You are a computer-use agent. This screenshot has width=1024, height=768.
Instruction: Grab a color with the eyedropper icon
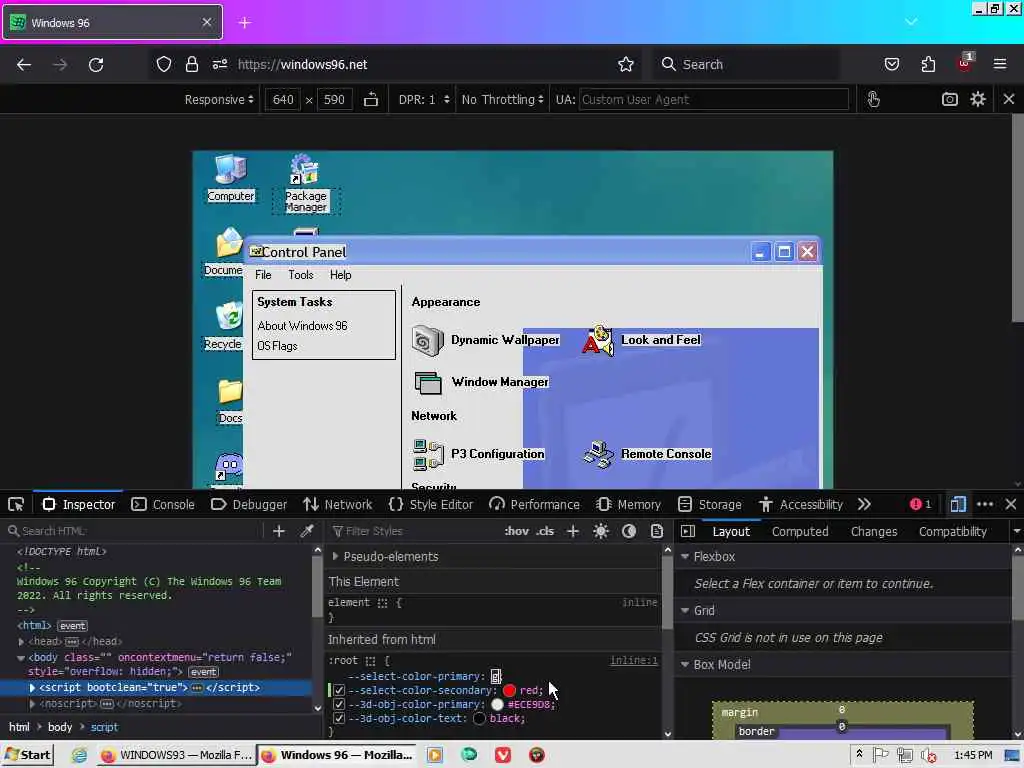[x=306, y=531]
